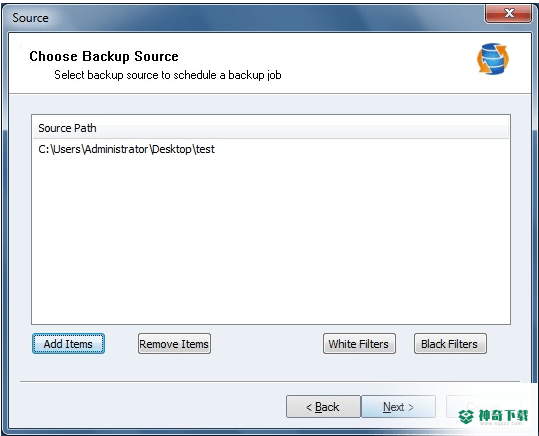Proceed with the Next button

click(x=398, y=407)
